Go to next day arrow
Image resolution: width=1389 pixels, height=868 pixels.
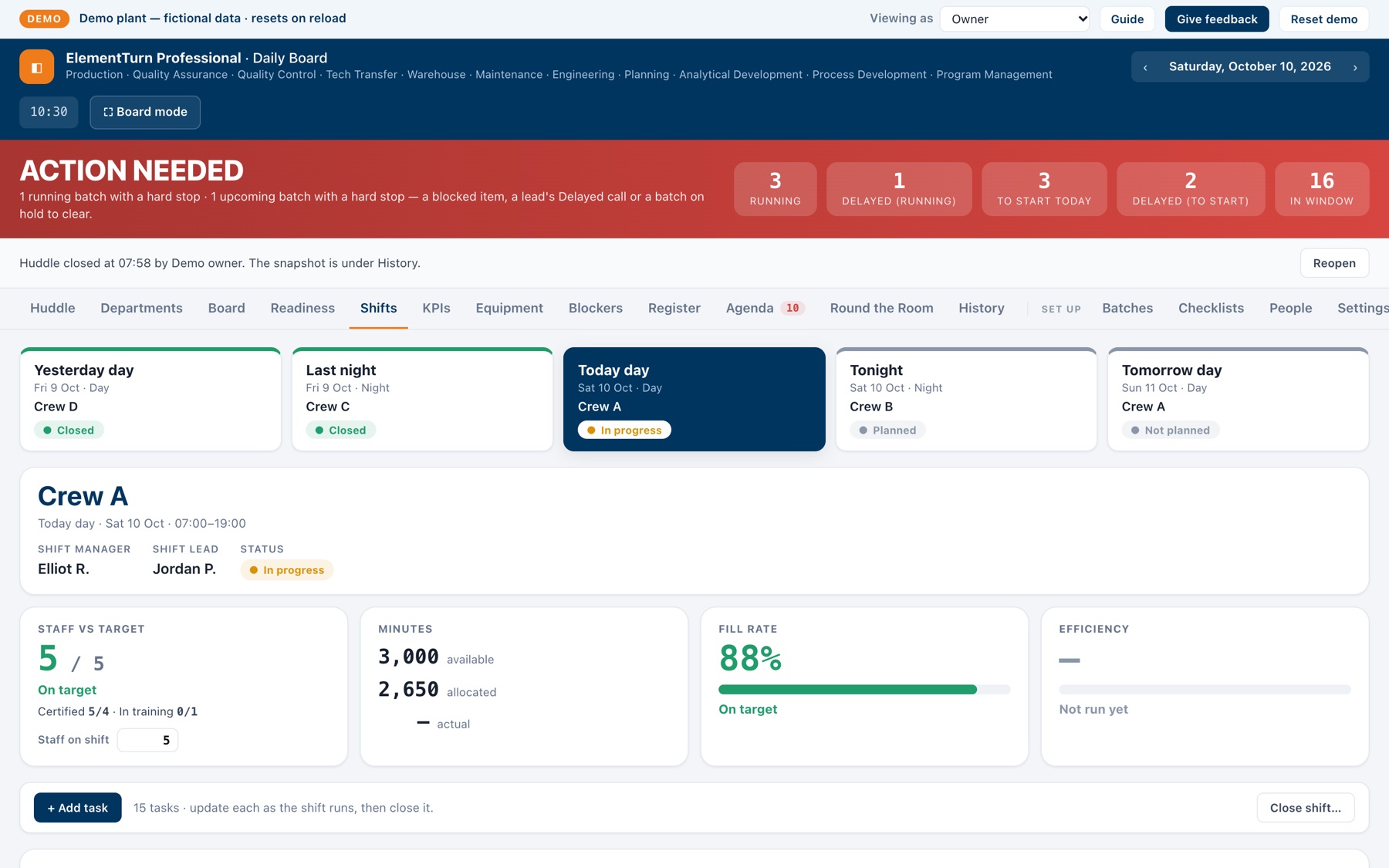pyautogui.click(x=1355, y=67)
